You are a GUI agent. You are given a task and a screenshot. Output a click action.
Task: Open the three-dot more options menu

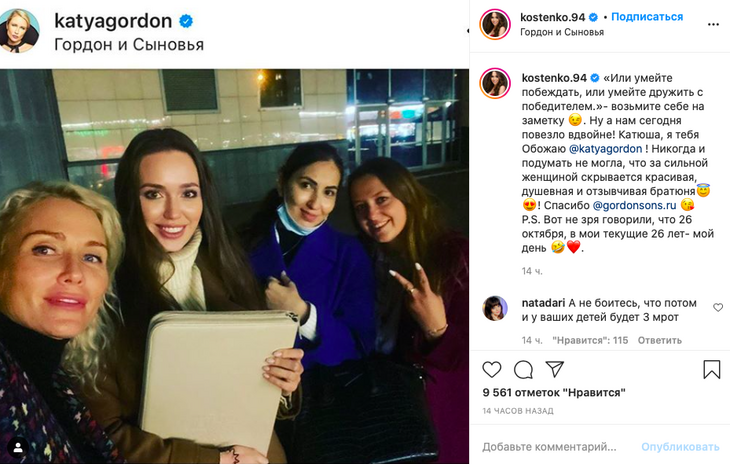[713, 24]
